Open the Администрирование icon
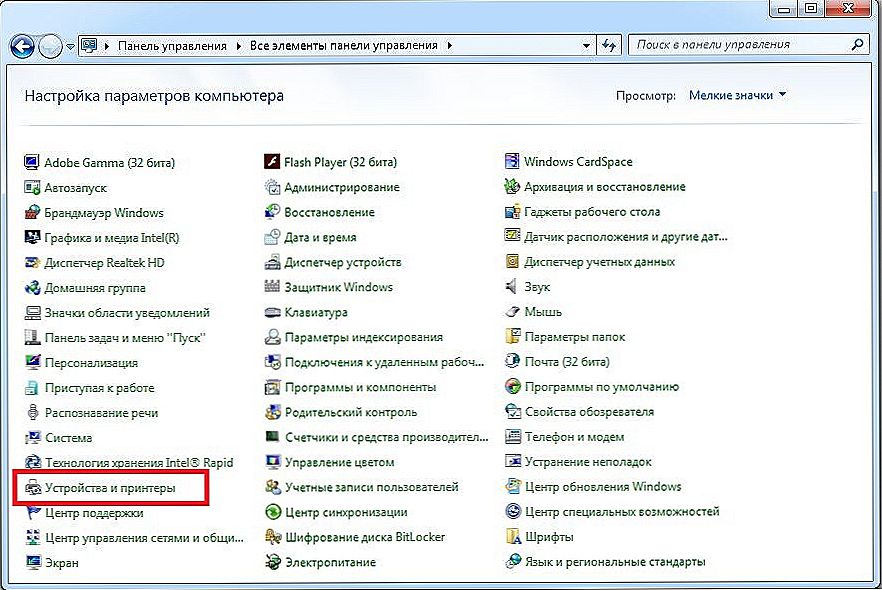Viewport: 882px width, 590px height. (272, 187)
